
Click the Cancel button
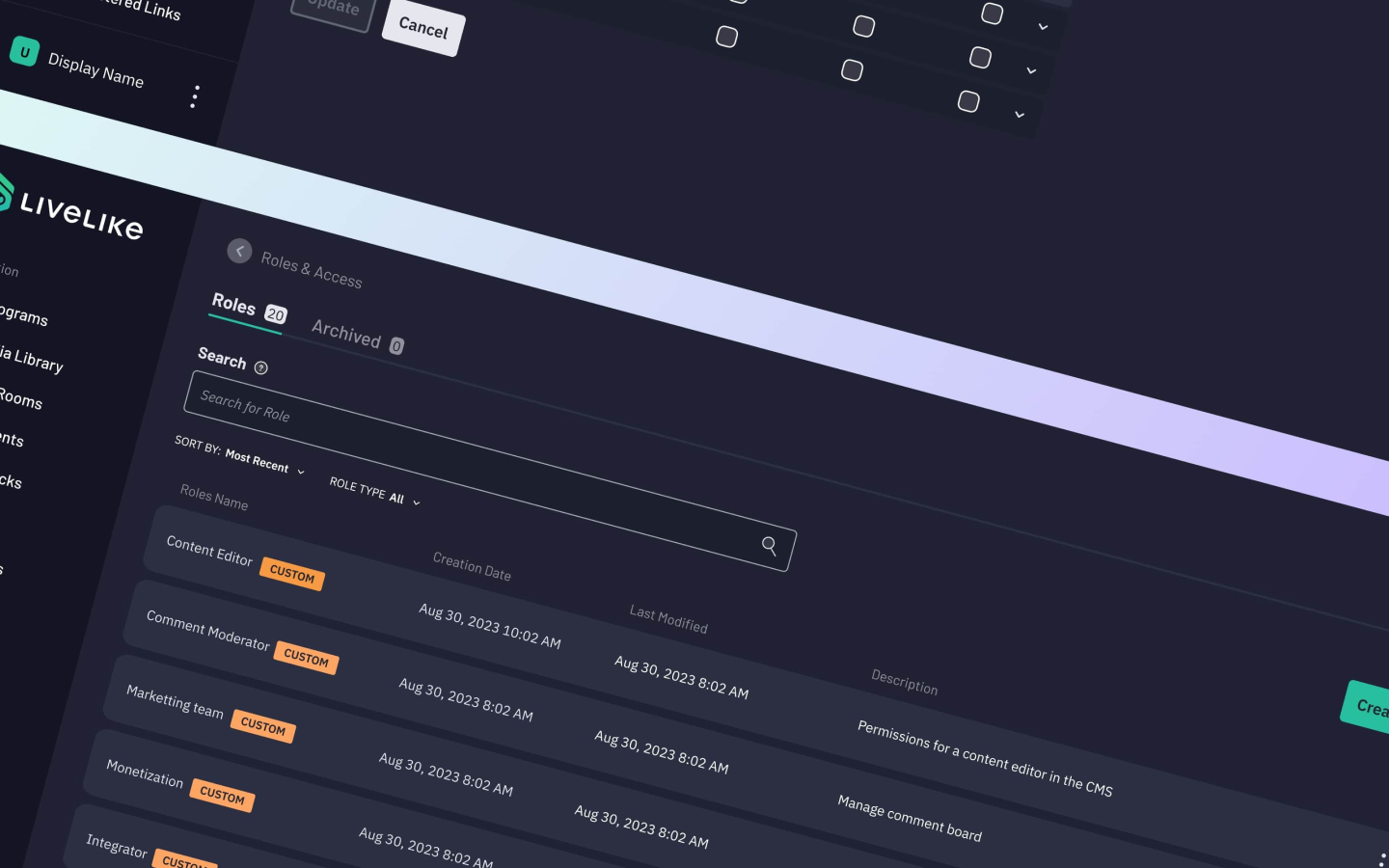[x=423, y=27]
